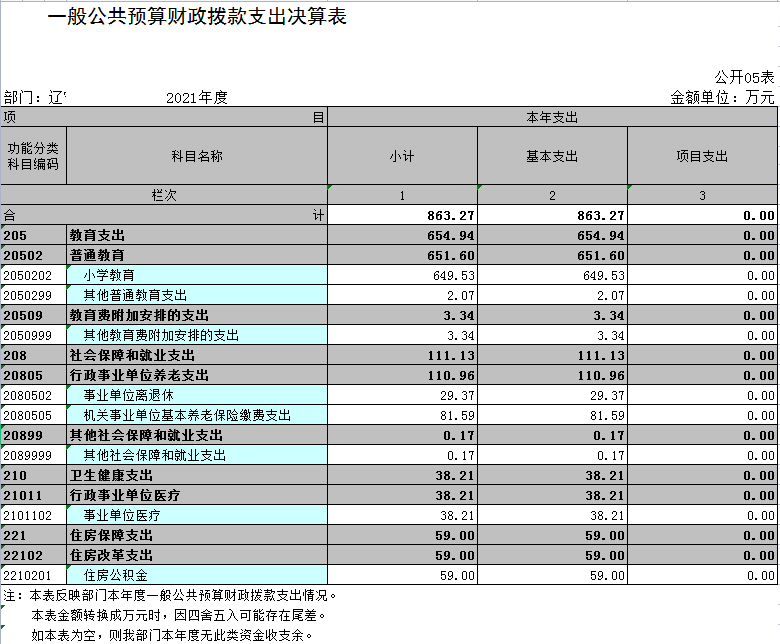Screen dimensions: 780x644
Task: Click the 其他社会保障和就业支出 cell in row 2089999
Action: click(x=196, y=456)
